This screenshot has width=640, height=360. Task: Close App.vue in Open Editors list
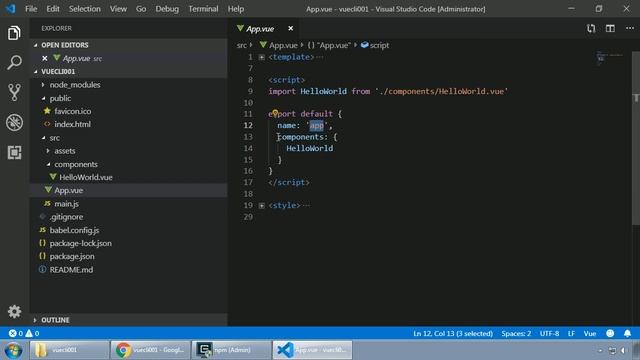point(44,58)
